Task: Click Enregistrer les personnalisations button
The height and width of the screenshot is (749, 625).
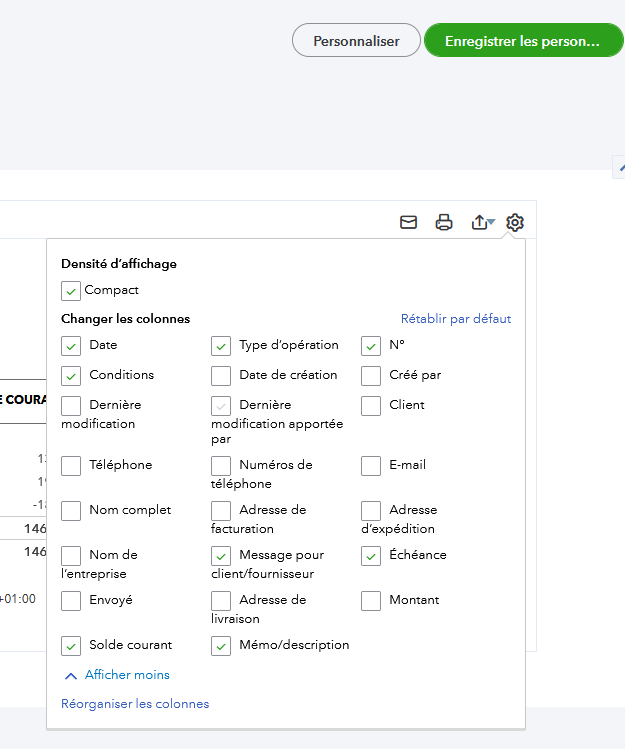Action: coord(523,41)
